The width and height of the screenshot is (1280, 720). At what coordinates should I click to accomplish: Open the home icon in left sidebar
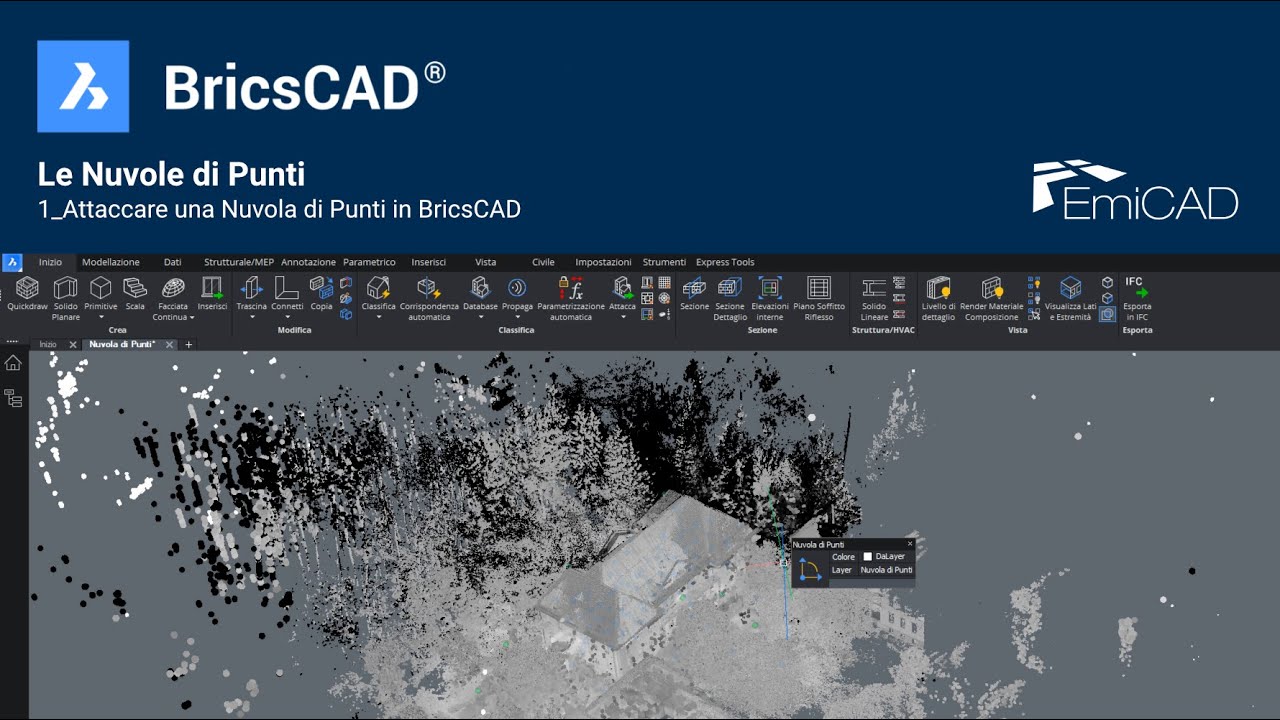13,363
